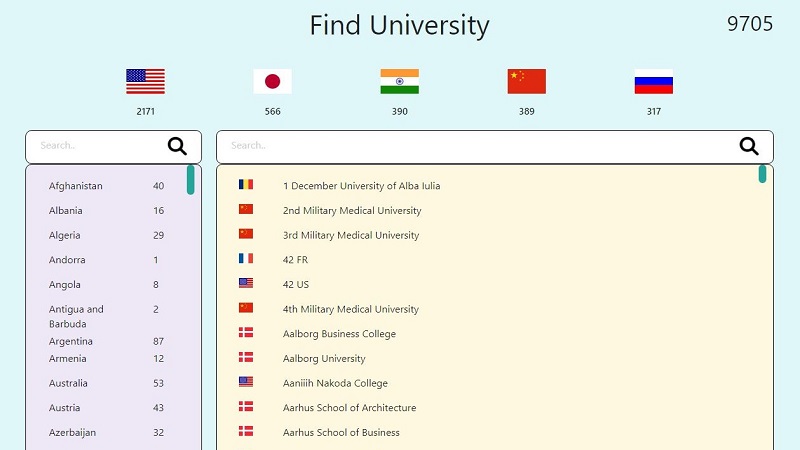Click the total count 9705
The height and width of the screenshot is (450, 800).
[x=750, y=24]
